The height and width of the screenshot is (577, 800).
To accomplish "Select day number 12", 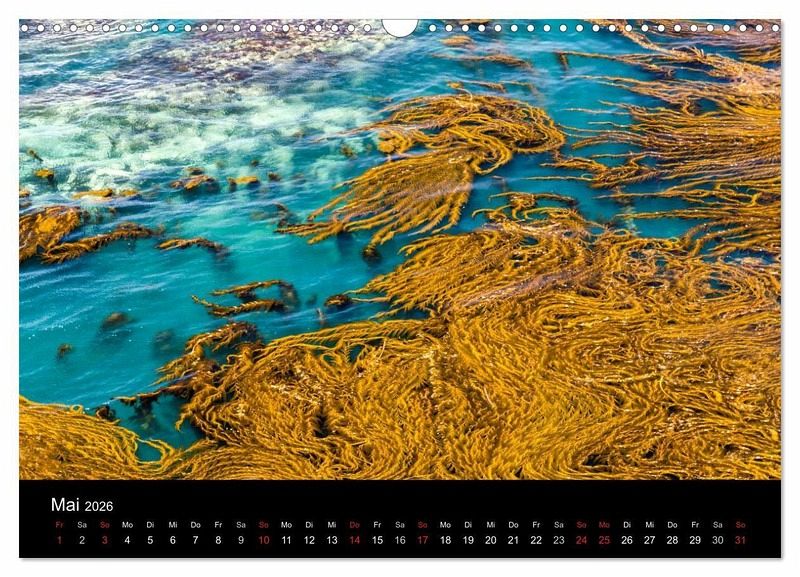I will [x=309, y=540].
